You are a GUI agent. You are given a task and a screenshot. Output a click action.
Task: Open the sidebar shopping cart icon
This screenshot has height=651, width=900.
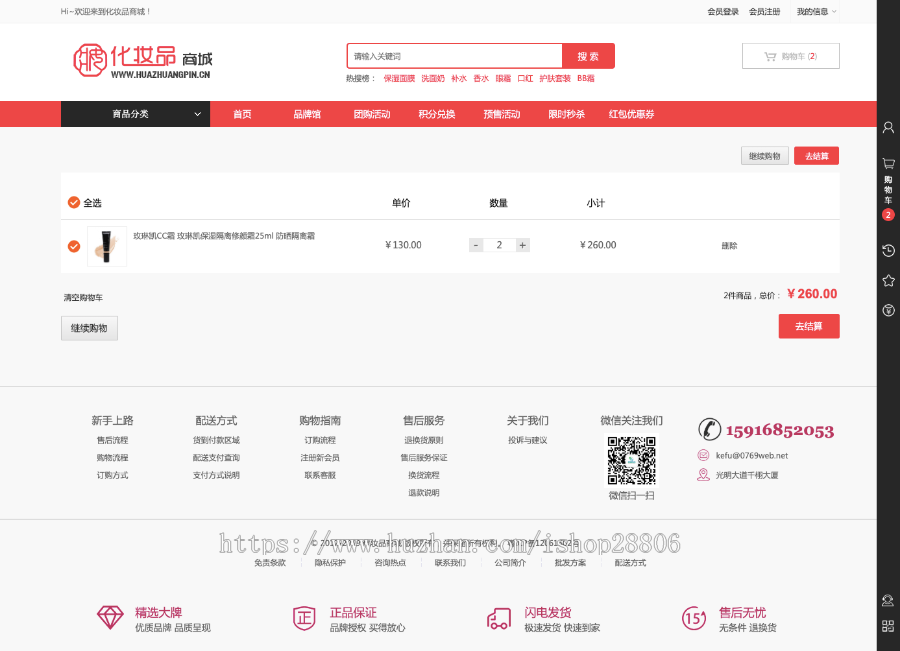point(889,164)
